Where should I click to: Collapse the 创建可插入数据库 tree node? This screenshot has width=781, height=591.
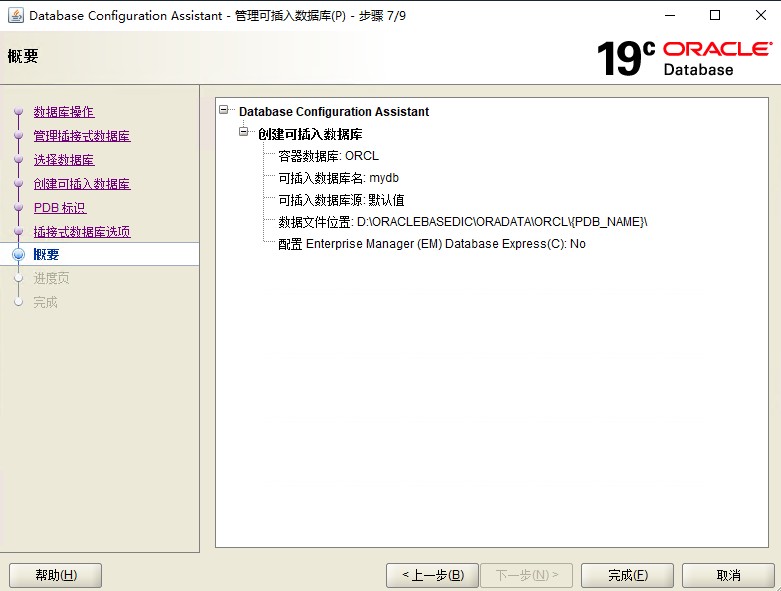(243, 132)
